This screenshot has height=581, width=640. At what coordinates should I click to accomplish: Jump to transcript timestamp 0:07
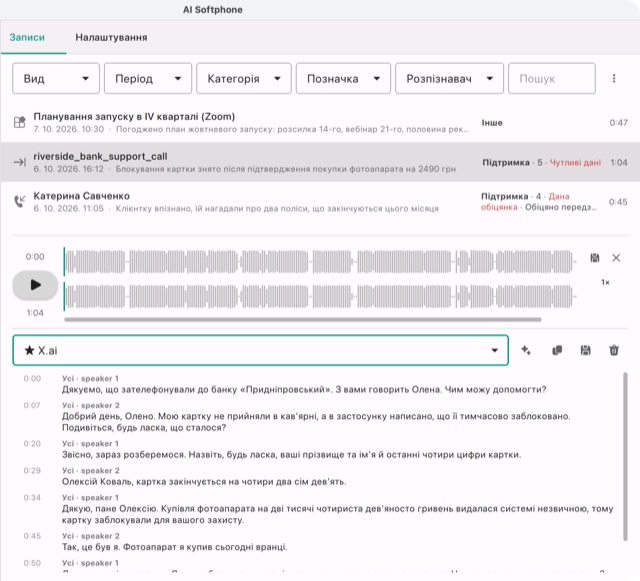tap(32, 405)
